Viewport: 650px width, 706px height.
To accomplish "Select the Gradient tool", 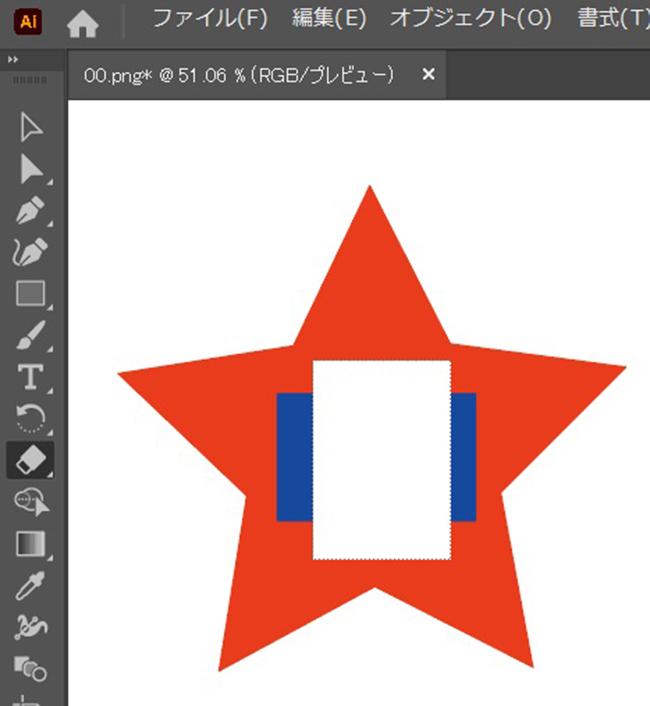I will [31, 543].
